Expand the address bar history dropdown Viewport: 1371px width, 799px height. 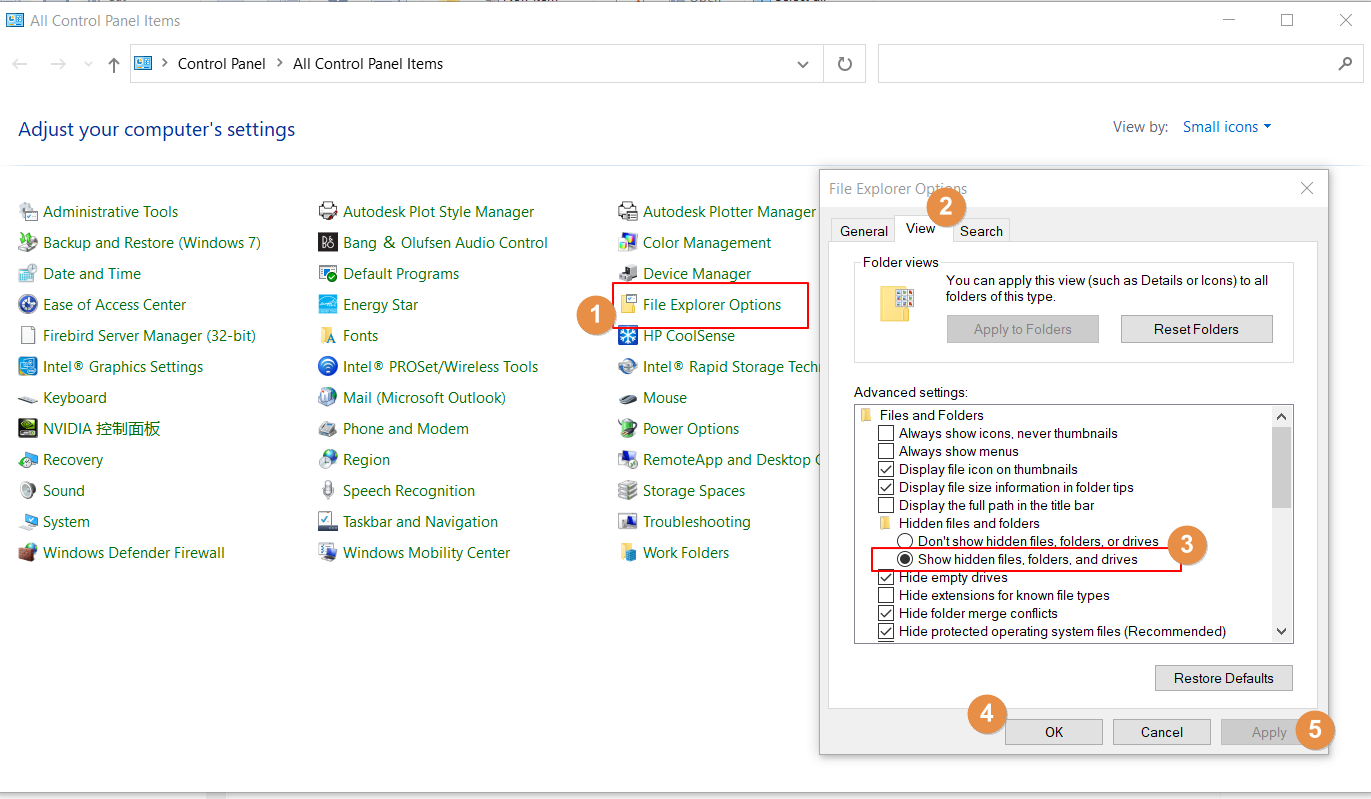pyautogui.click(x=802, y=64)
